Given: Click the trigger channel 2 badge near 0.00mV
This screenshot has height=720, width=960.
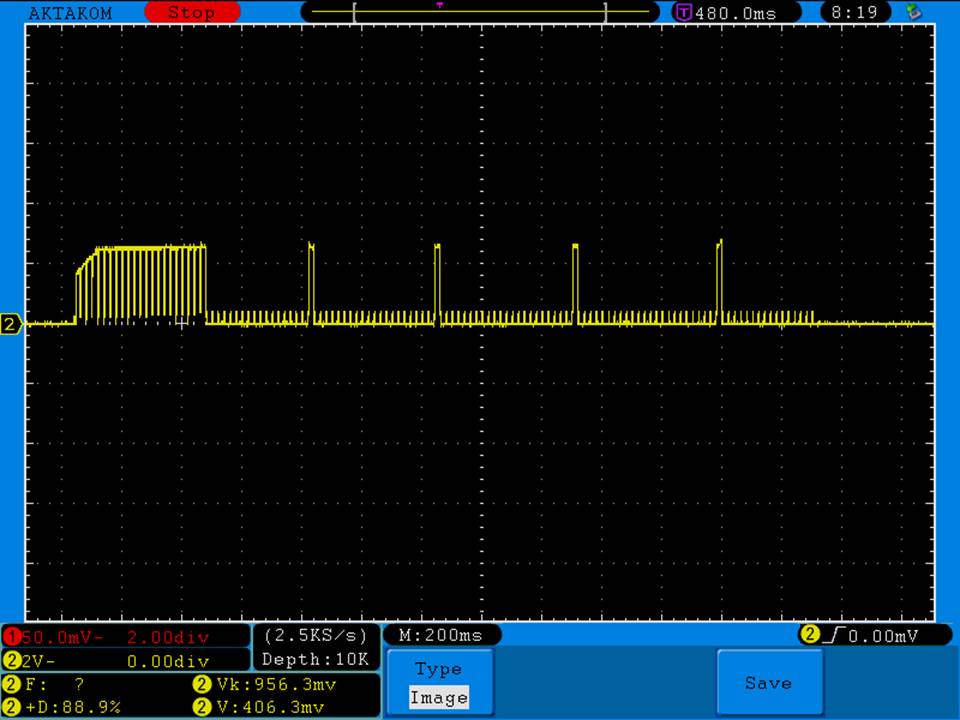Looking at the screenshot, I should pos(808,635).
